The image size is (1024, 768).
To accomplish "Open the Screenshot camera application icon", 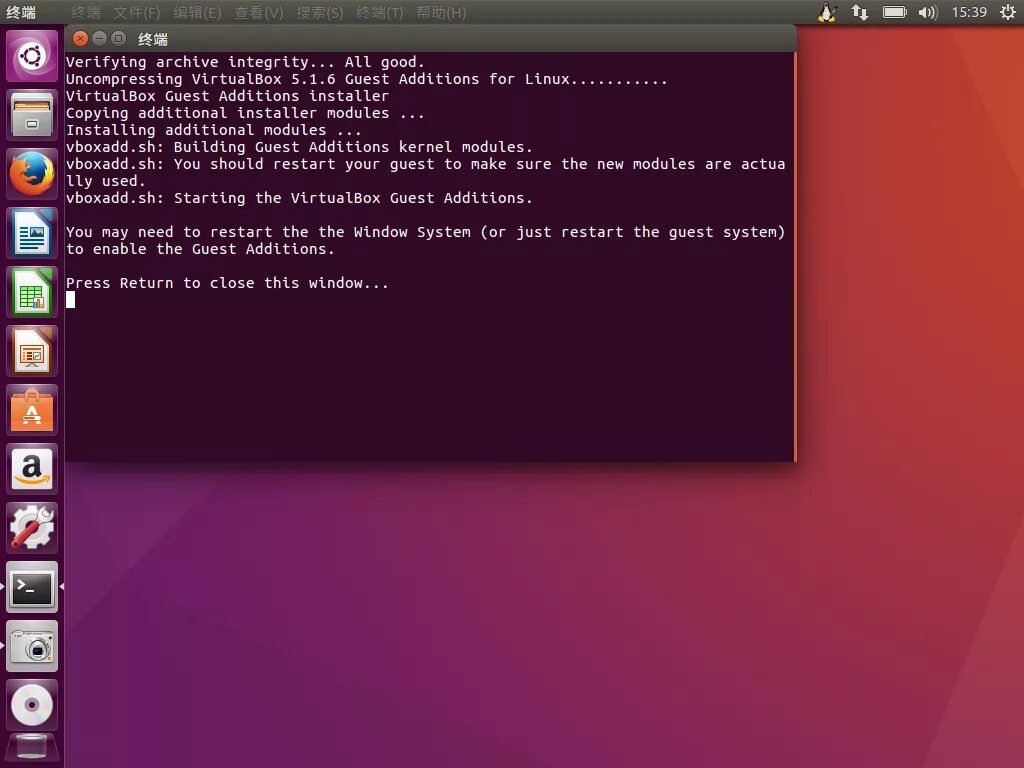I will pos(32,646).
